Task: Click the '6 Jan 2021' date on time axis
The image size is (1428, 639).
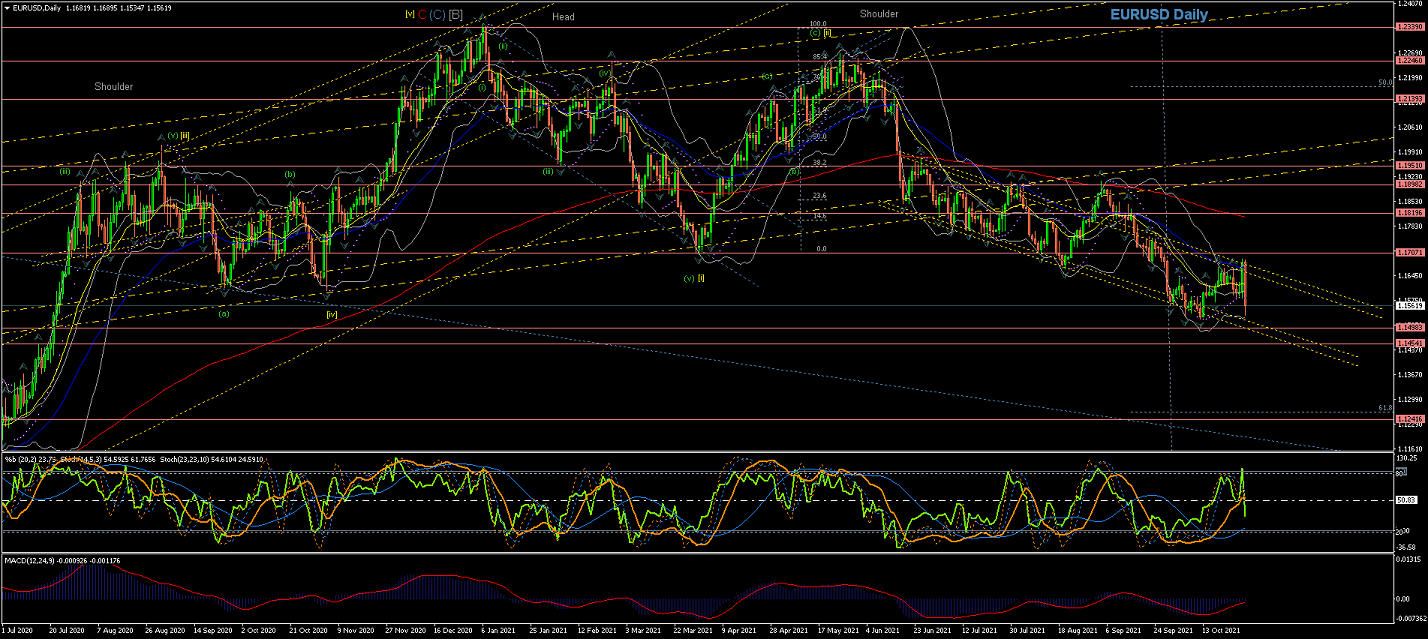Action: 499,632
